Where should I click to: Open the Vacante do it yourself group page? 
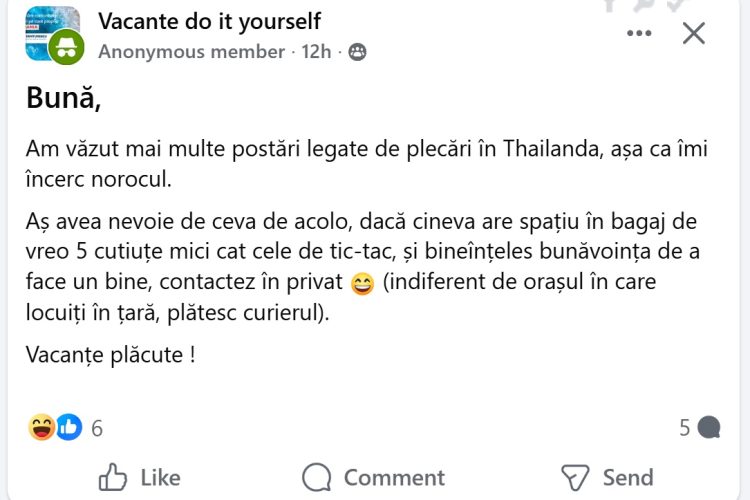[210, 21]
